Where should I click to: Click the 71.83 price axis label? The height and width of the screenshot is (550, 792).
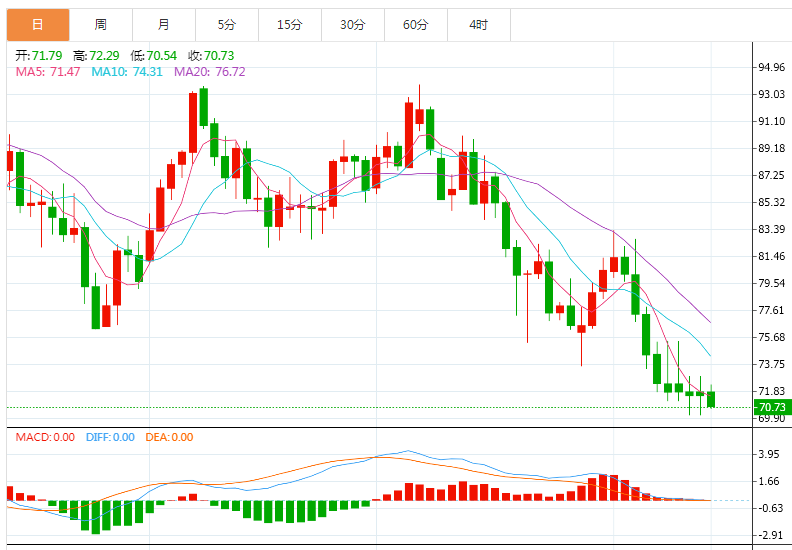pos(772,391)
